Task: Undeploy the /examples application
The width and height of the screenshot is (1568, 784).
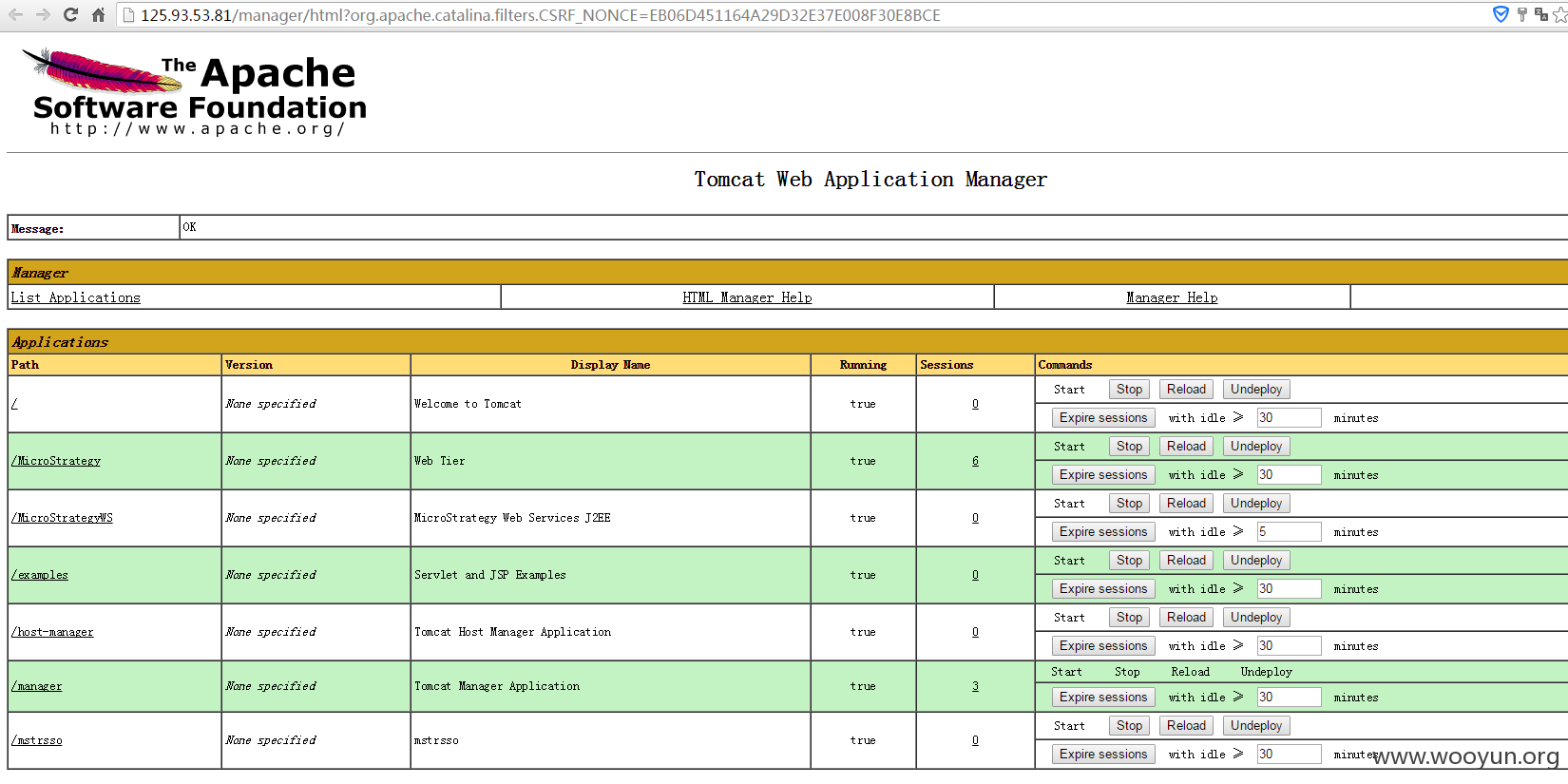Action: pyautogui.click(x=1255, y=561)
